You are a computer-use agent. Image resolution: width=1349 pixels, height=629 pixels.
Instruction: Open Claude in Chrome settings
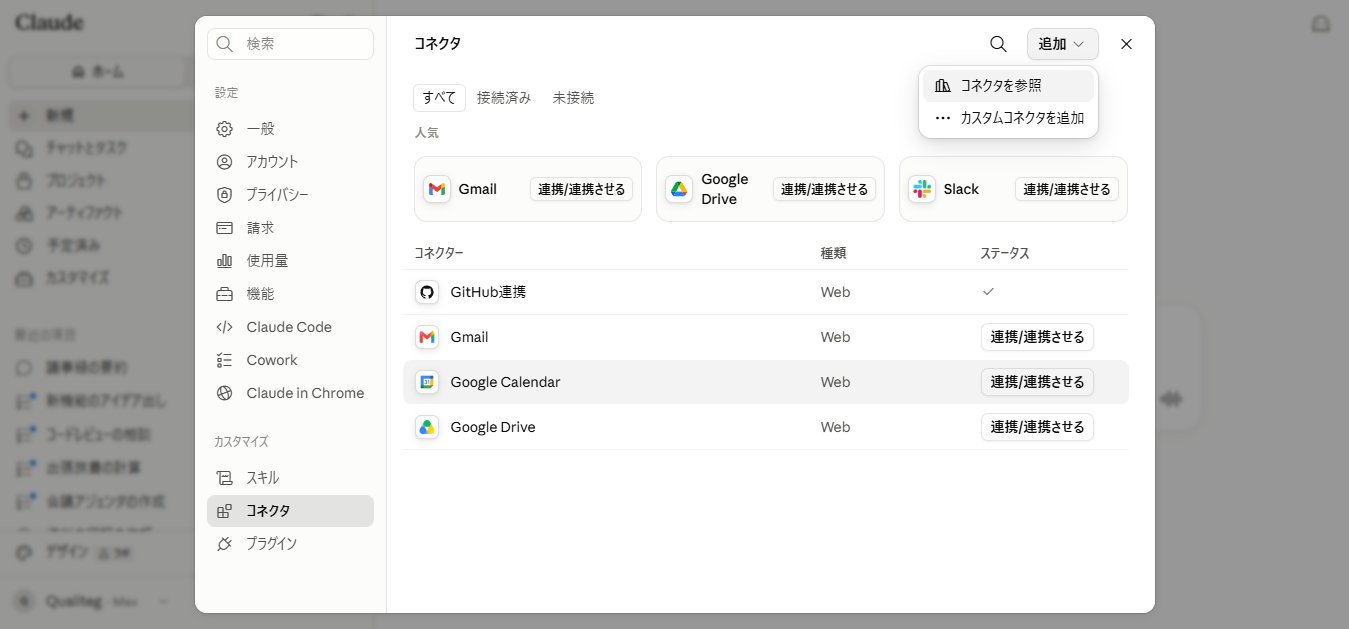[290, 393]
